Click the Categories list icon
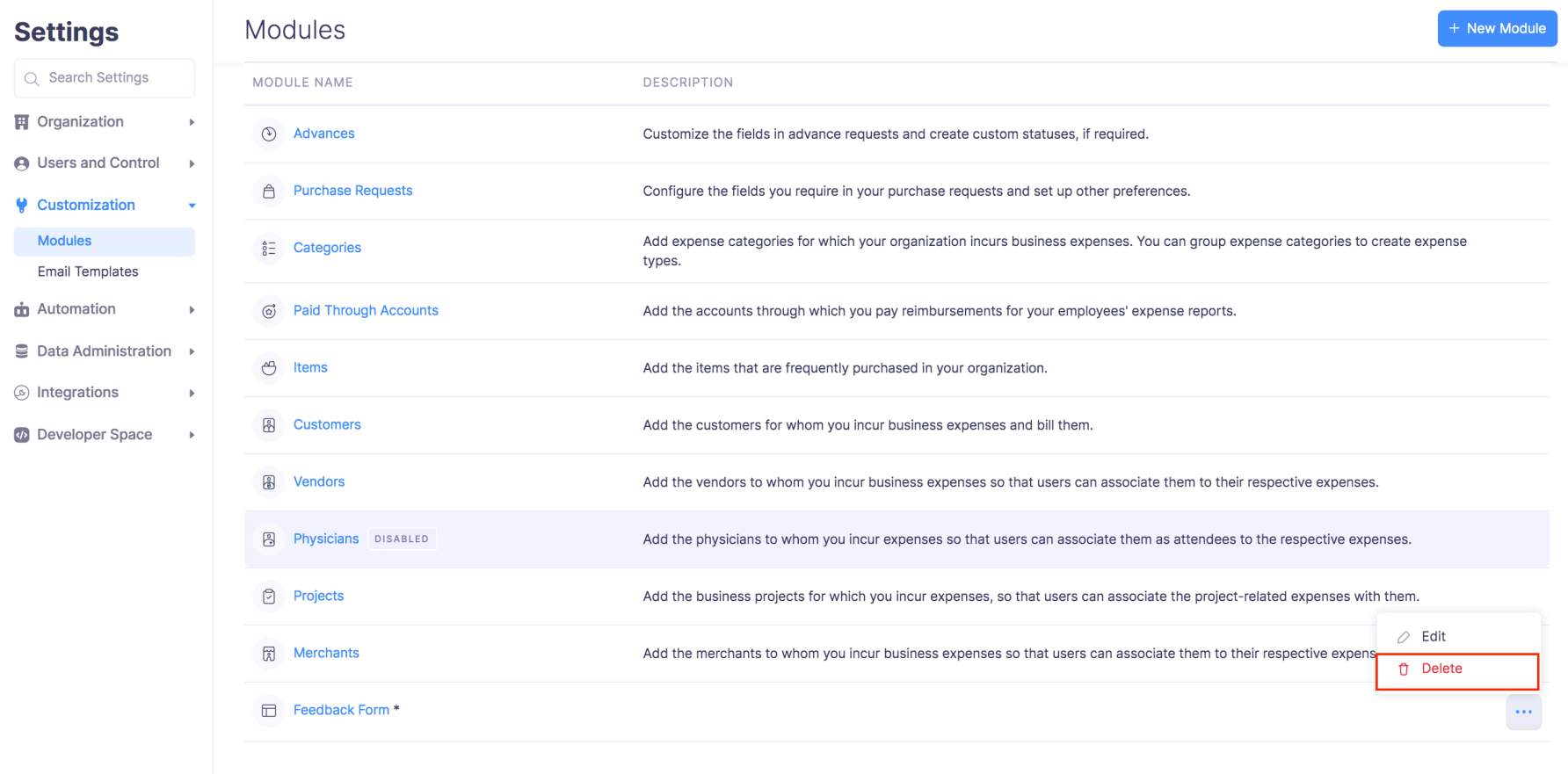Viewport: 1568px width, 774px height. point(269,249)
